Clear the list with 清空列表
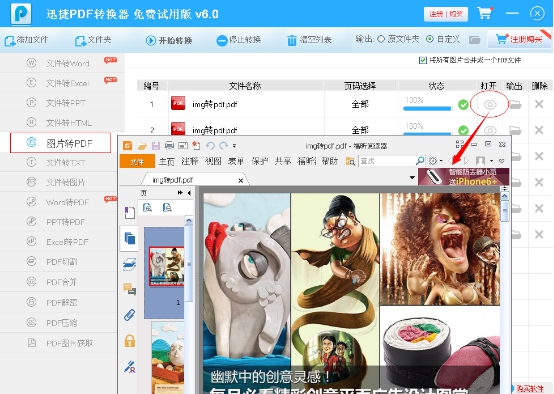The image size is (554, 394). (x=309, y=40)
